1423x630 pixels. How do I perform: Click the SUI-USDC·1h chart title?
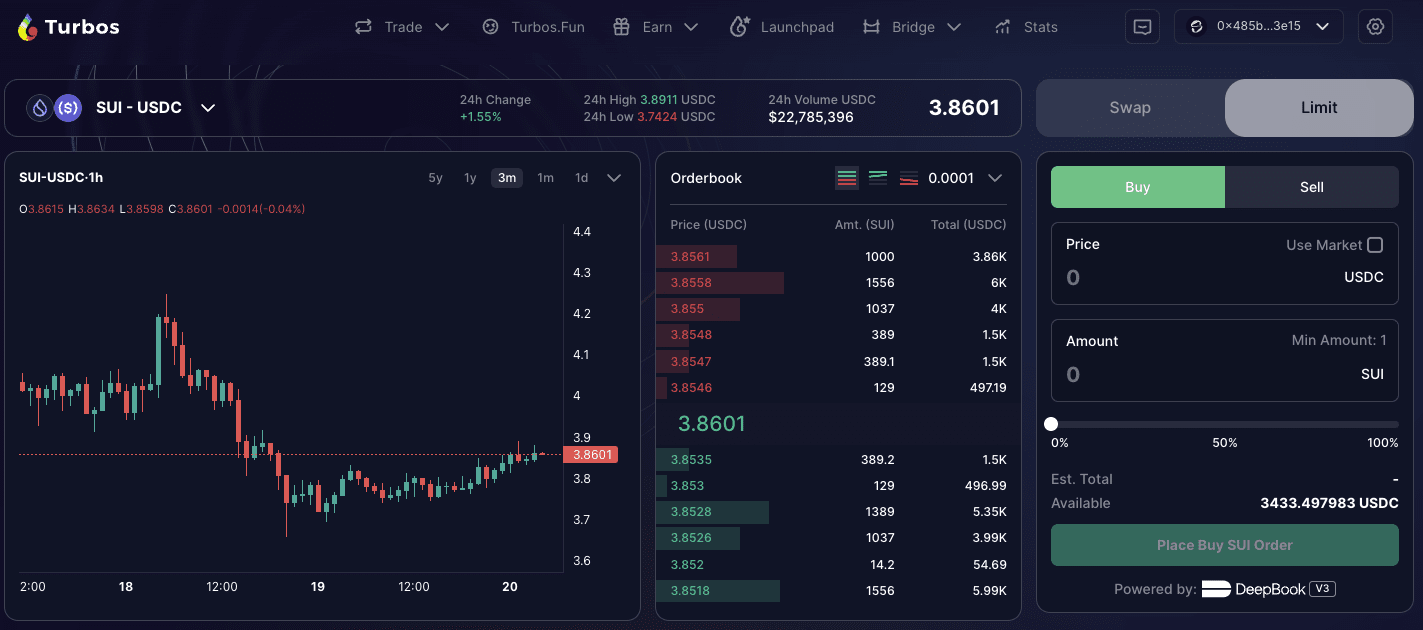(61, 178)
